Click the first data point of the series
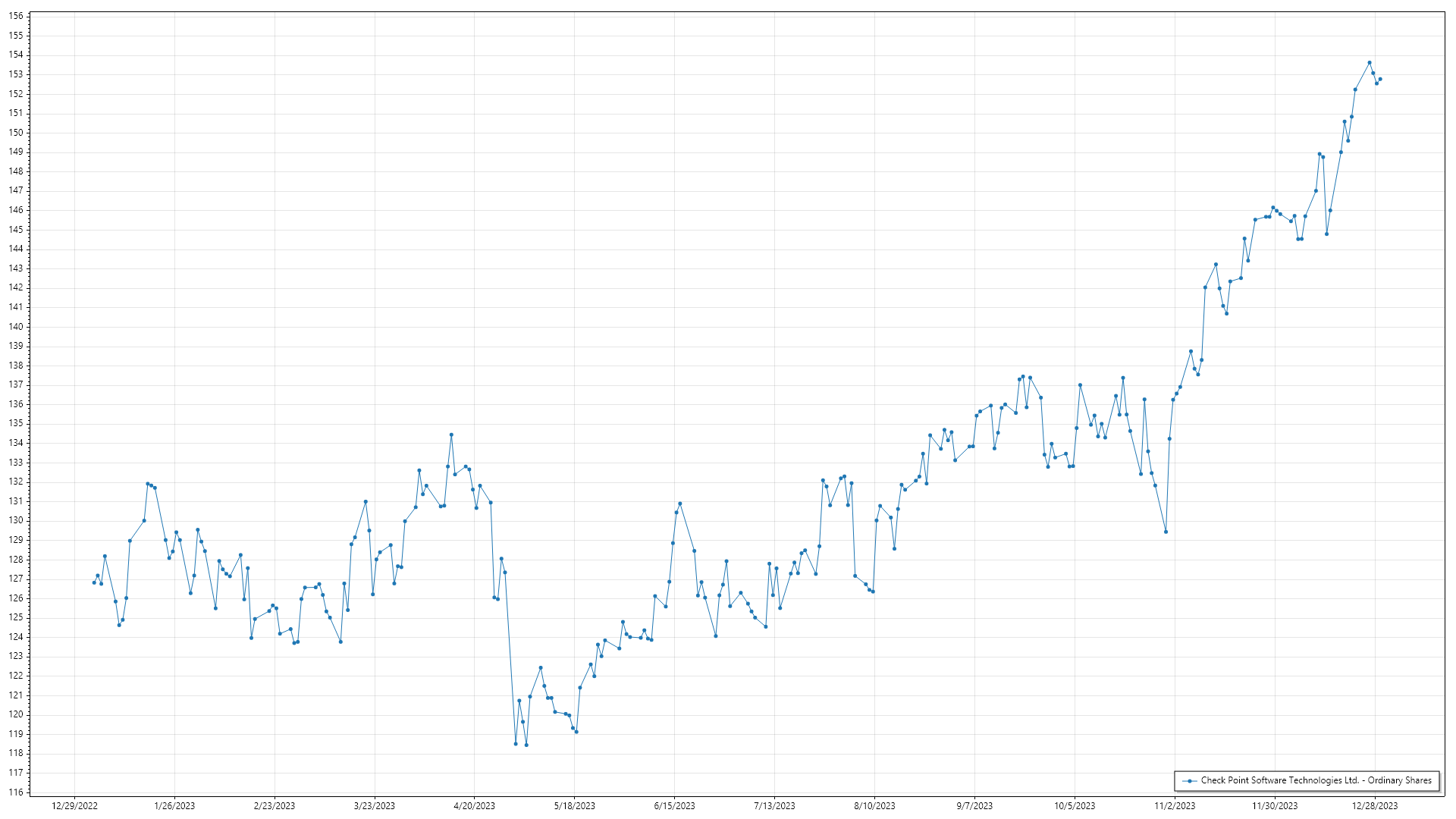 tap(94, 582)
